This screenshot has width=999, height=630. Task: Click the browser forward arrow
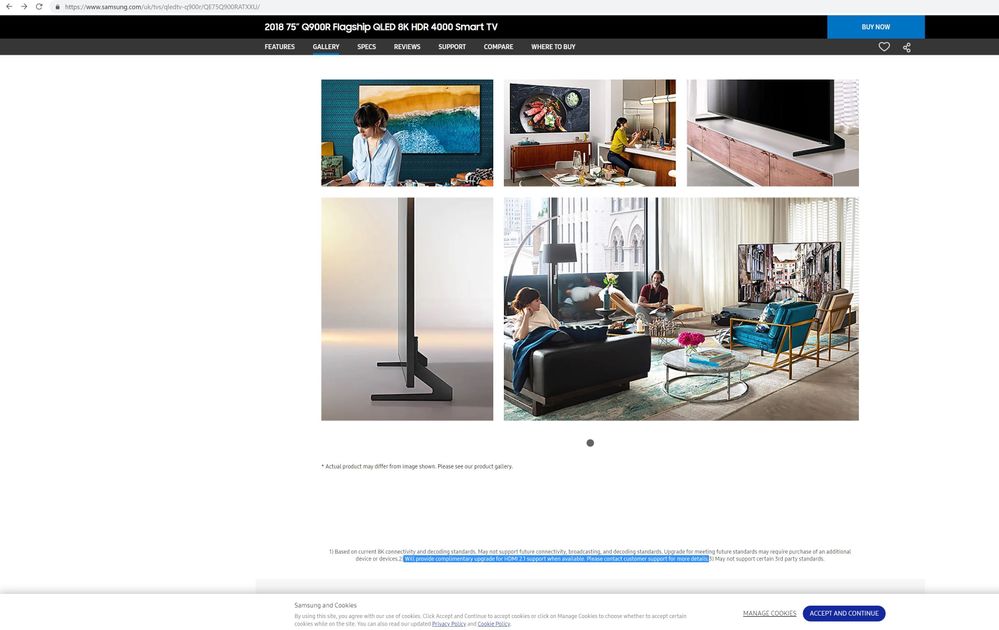24,6
